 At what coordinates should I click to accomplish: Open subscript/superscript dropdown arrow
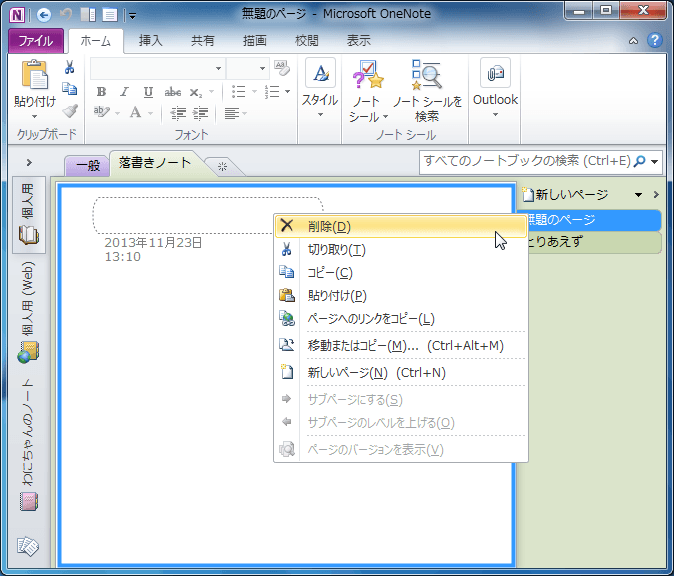point(211,92)
